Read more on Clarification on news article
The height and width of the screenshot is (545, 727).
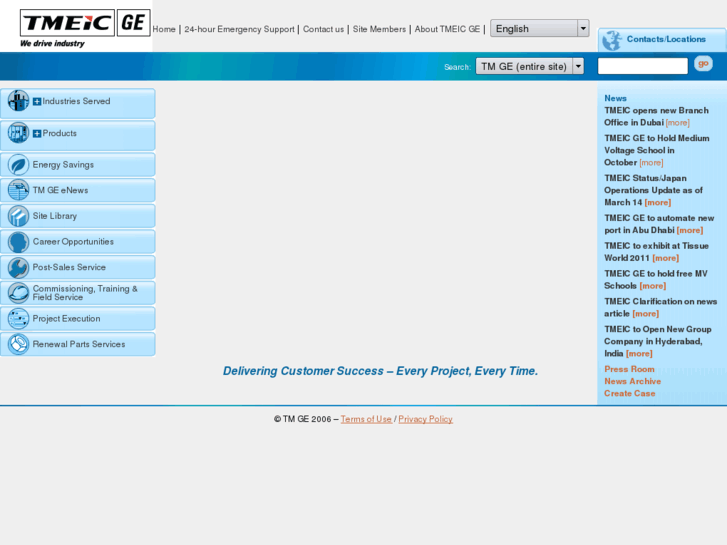tap(645, 314)
